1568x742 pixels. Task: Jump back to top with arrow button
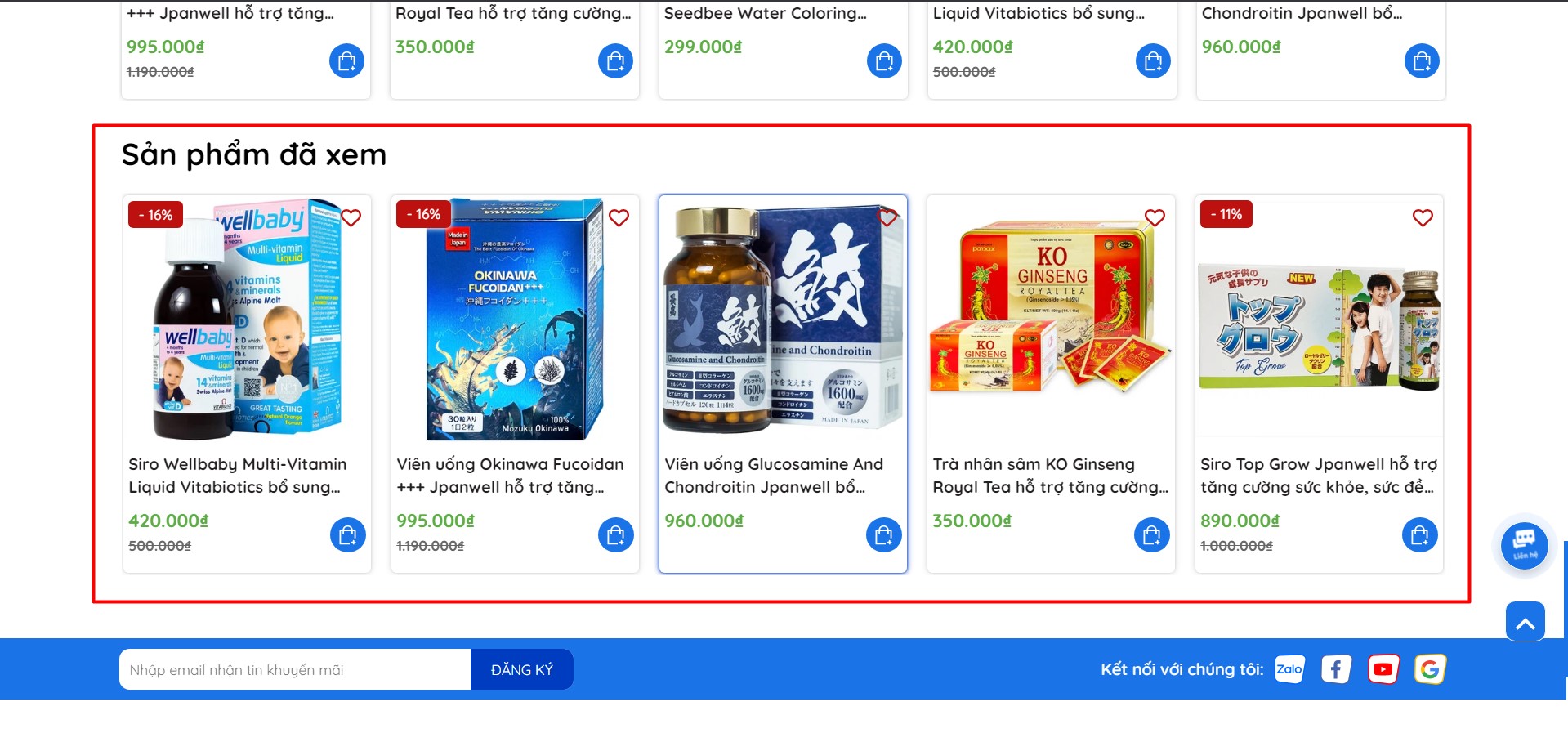coord(1526,622)
